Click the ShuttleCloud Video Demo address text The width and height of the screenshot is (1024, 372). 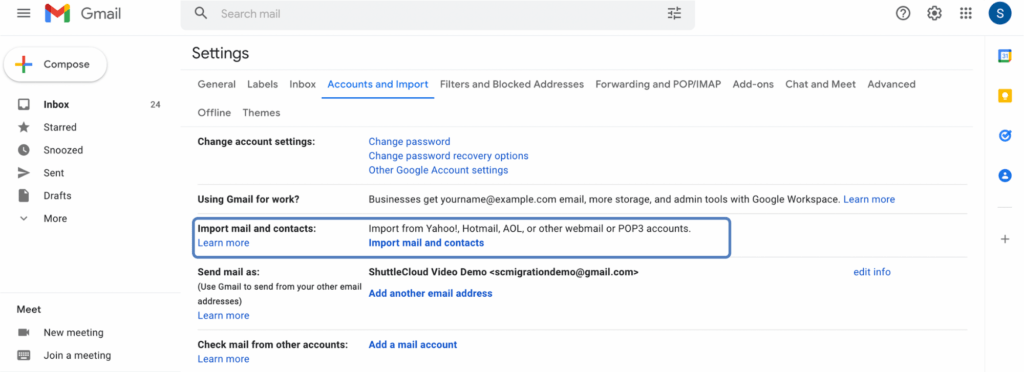(x=504, y=272)
